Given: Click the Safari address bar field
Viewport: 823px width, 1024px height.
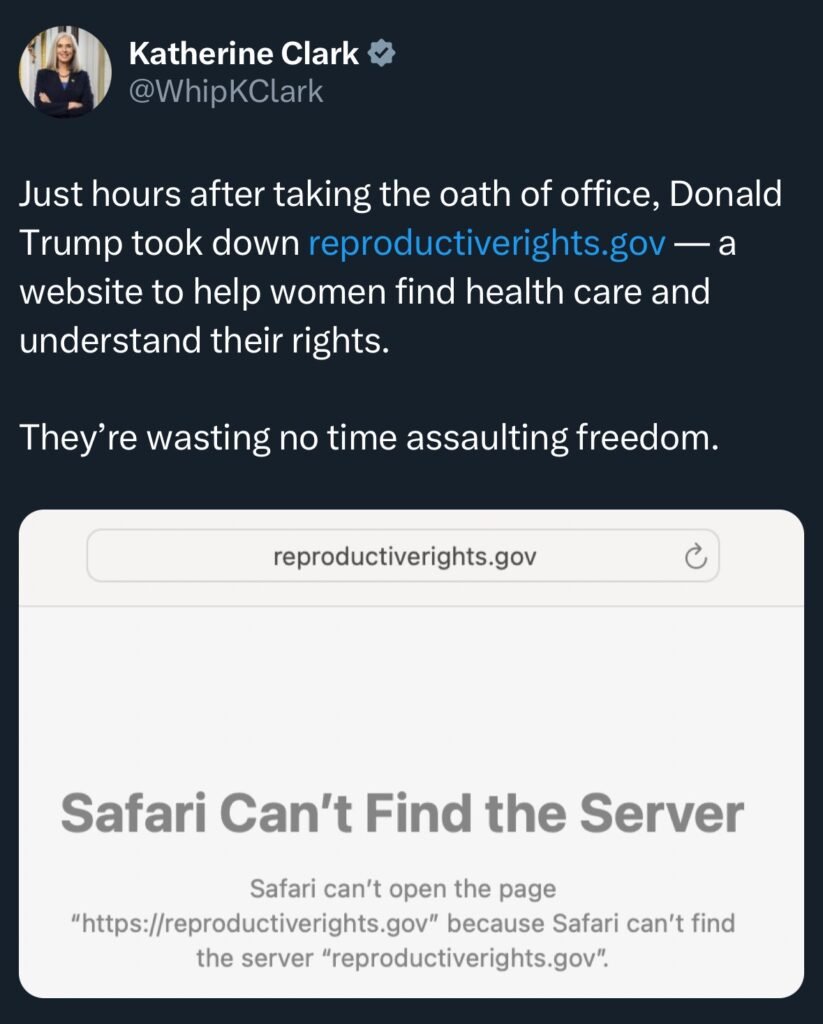Looking at the screenshot, I should pos(403,556).
